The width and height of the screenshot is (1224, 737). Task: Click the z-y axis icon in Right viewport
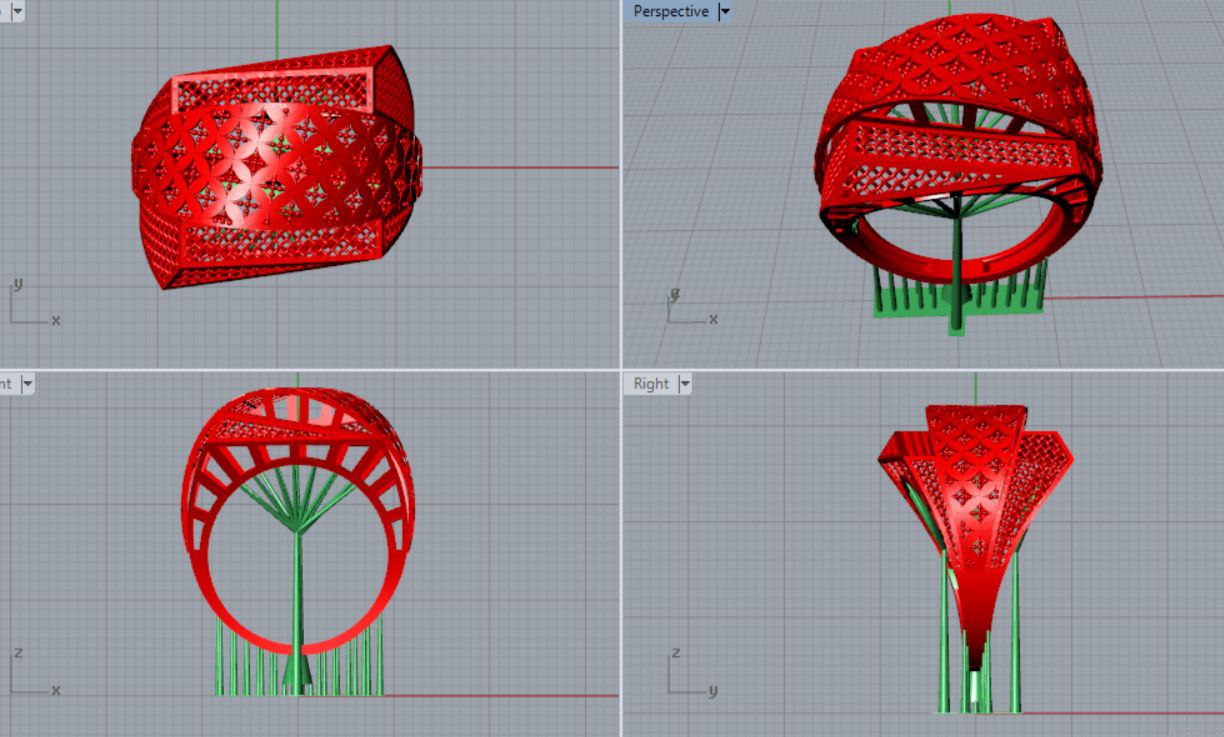691,674
